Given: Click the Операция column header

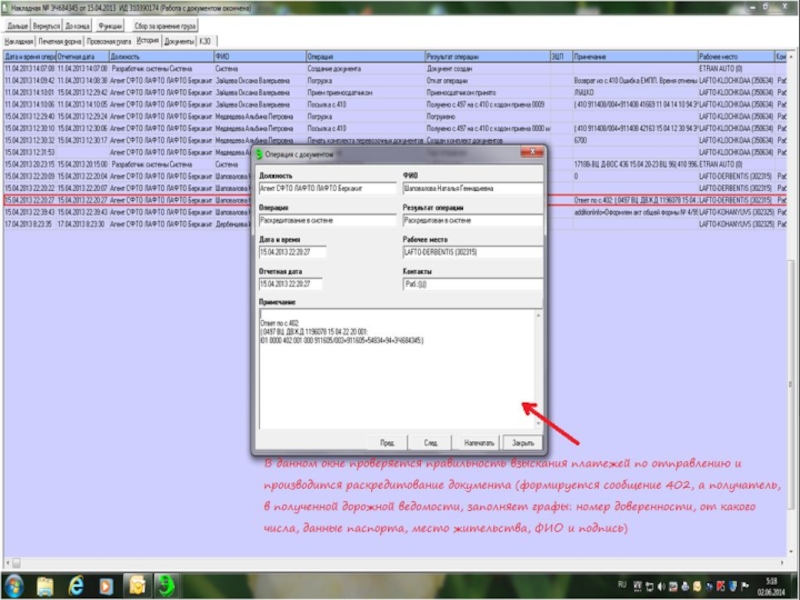Looking at the screenshot, I should 365,57.
